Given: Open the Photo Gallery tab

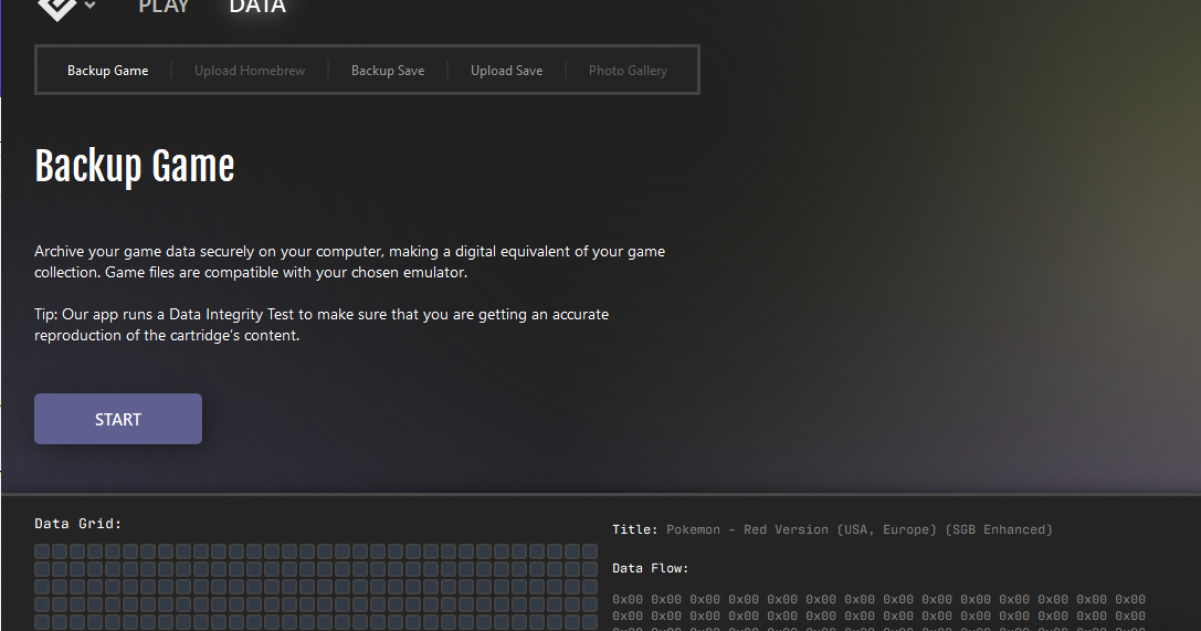Looking at the screenshot, I should [627, 71].
